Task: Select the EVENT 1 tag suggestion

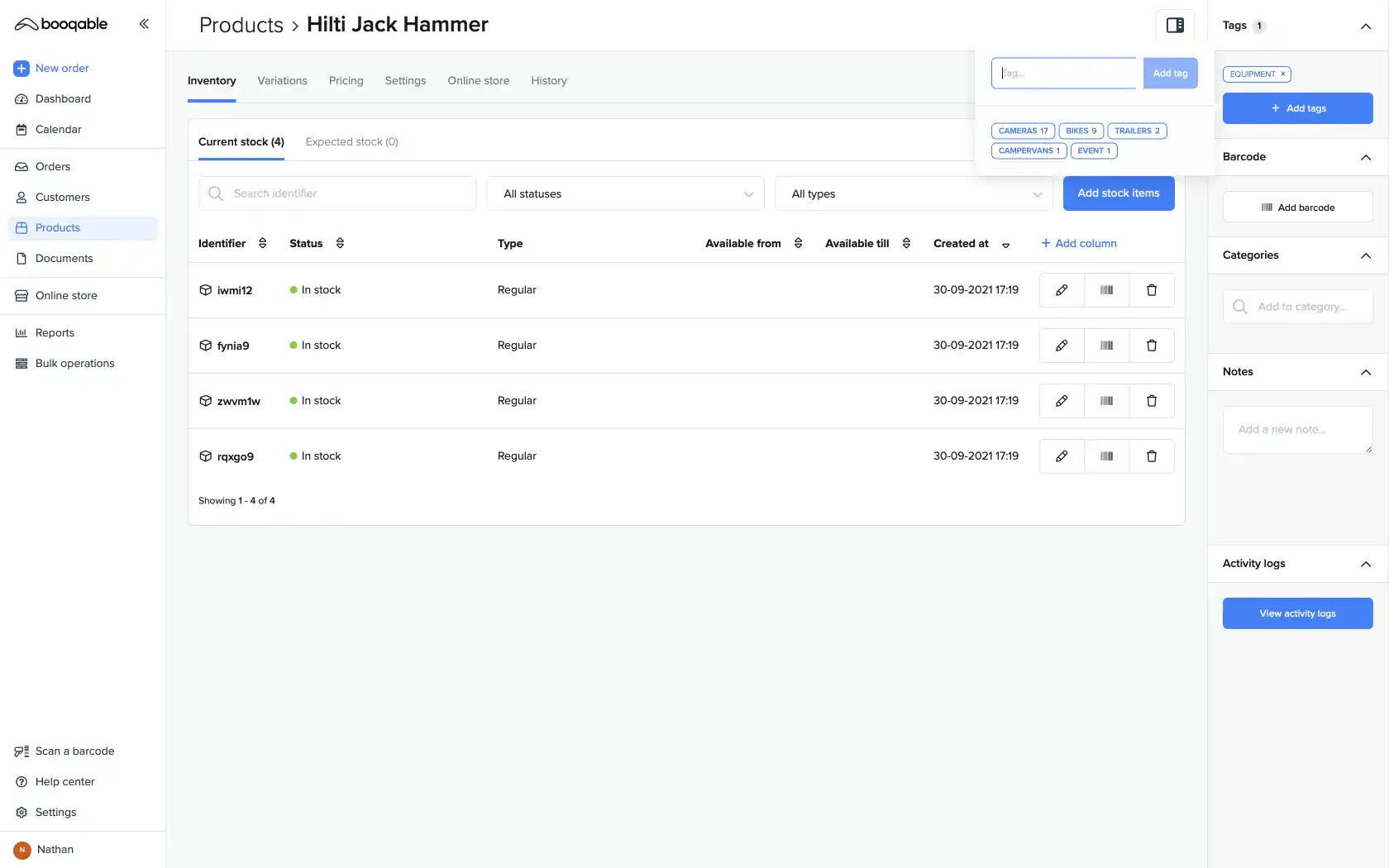Action: pyautogui.click(x=1094, y=150)
